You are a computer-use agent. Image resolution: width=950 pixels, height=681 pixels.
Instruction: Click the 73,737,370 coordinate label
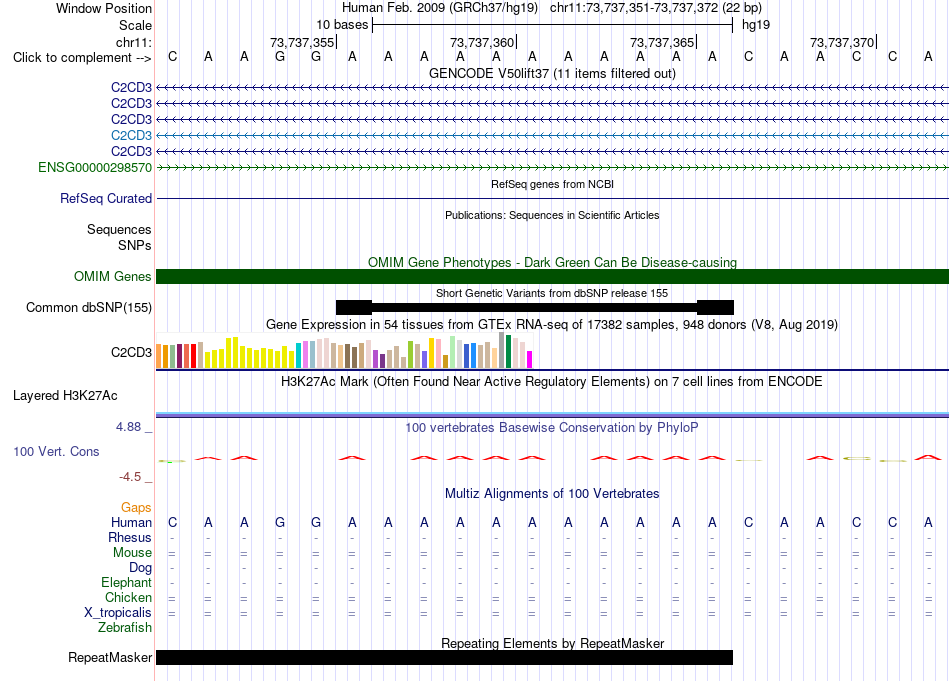[842, 42]
